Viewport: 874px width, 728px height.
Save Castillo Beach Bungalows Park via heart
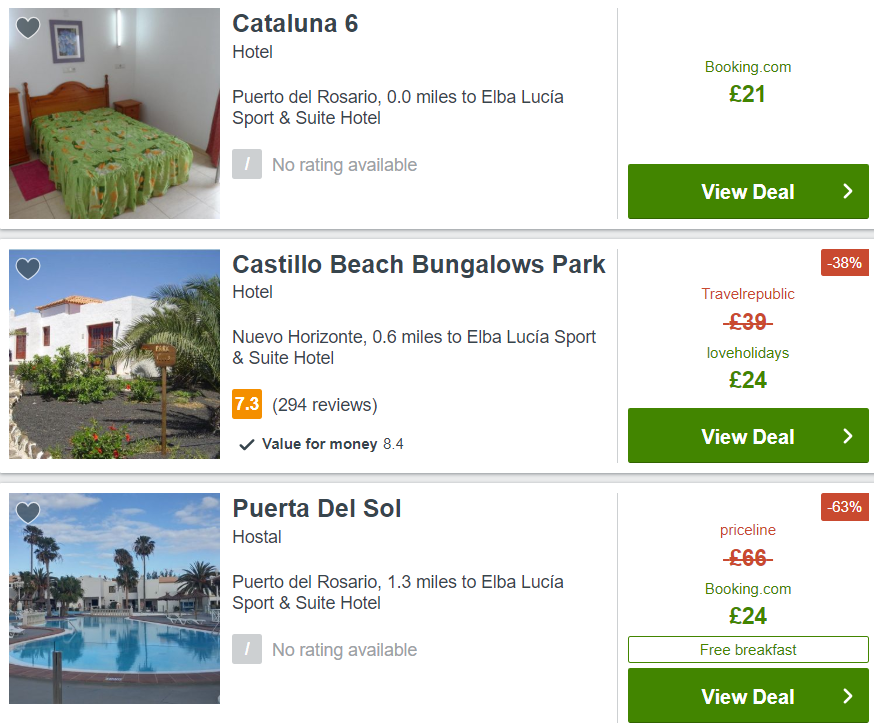(28, 268)
